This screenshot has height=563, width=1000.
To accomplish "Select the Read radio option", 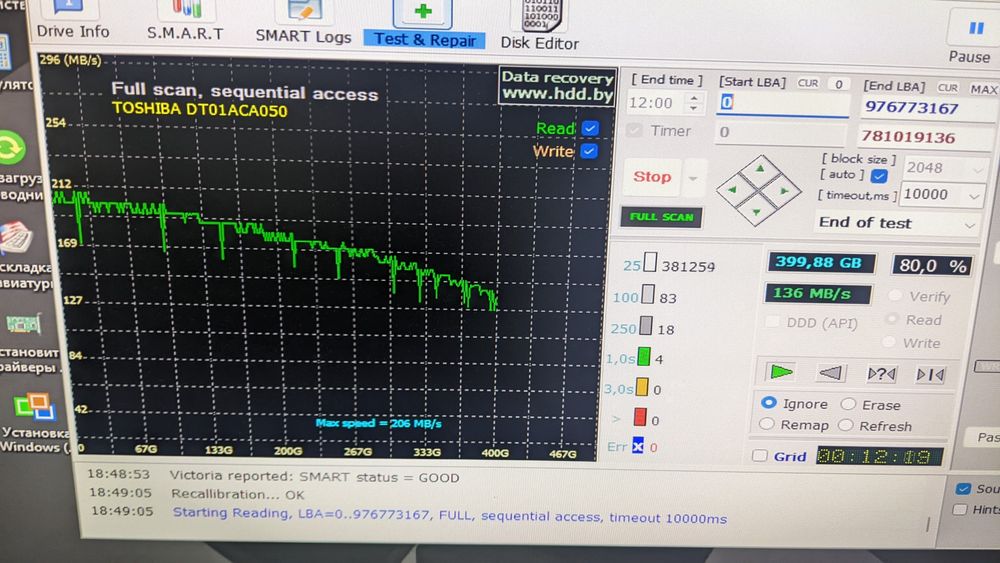I will tap(892, 319).
